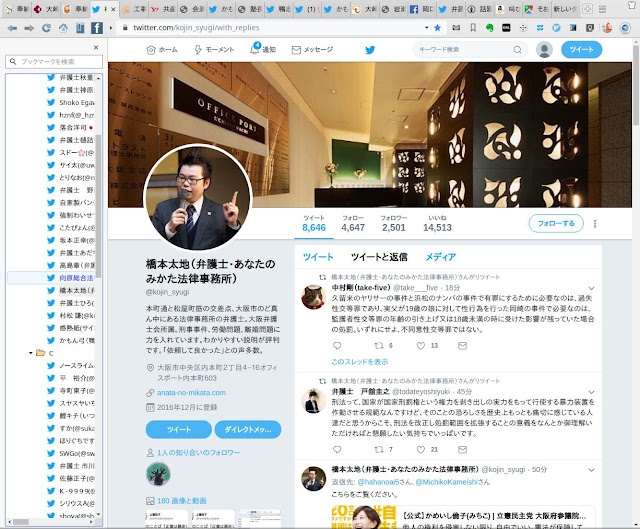Open the Twitter home icon ホーム
This screenshot has width=640, height=529.
(162, 50)
